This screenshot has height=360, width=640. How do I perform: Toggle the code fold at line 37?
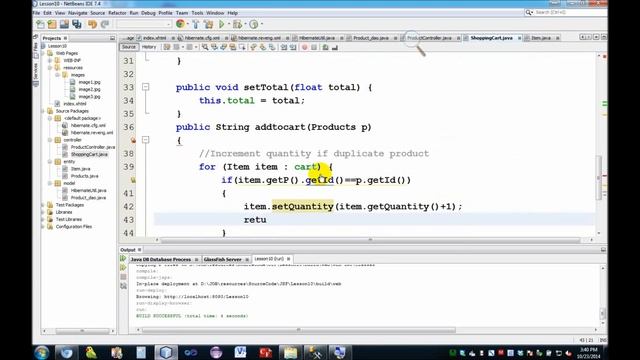click(145, 140)
